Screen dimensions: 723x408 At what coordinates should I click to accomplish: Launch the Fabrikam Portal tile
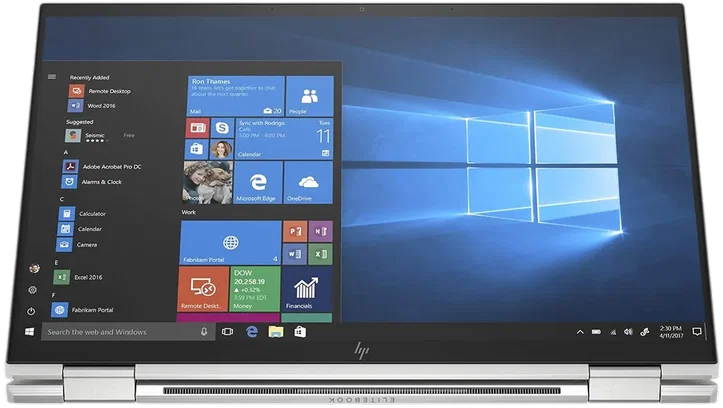pyautogui.click(x=230, y=244)
